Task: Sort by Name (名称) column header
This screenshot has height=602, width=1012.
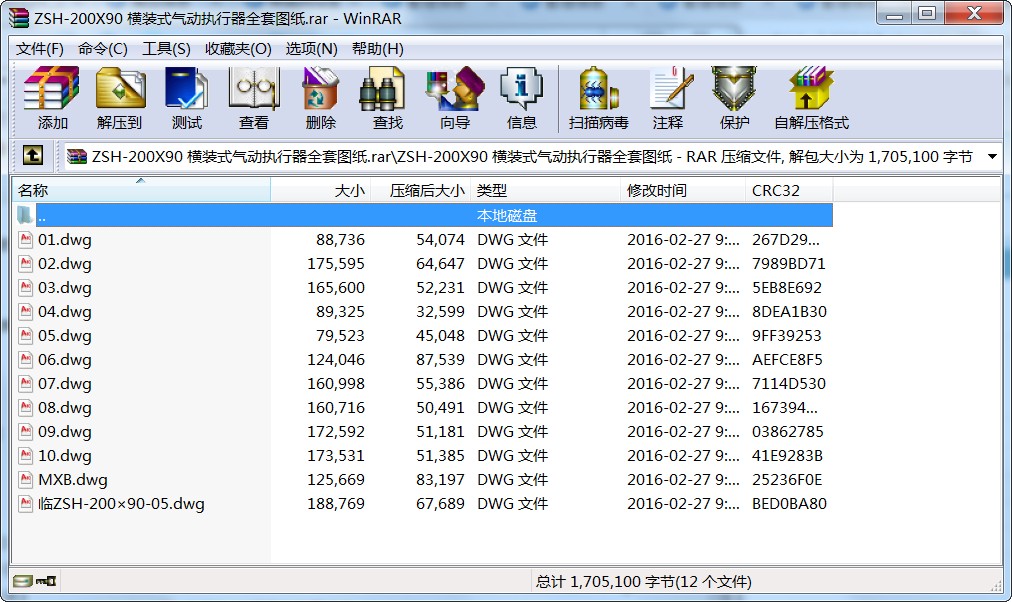Action: [141, 190]
